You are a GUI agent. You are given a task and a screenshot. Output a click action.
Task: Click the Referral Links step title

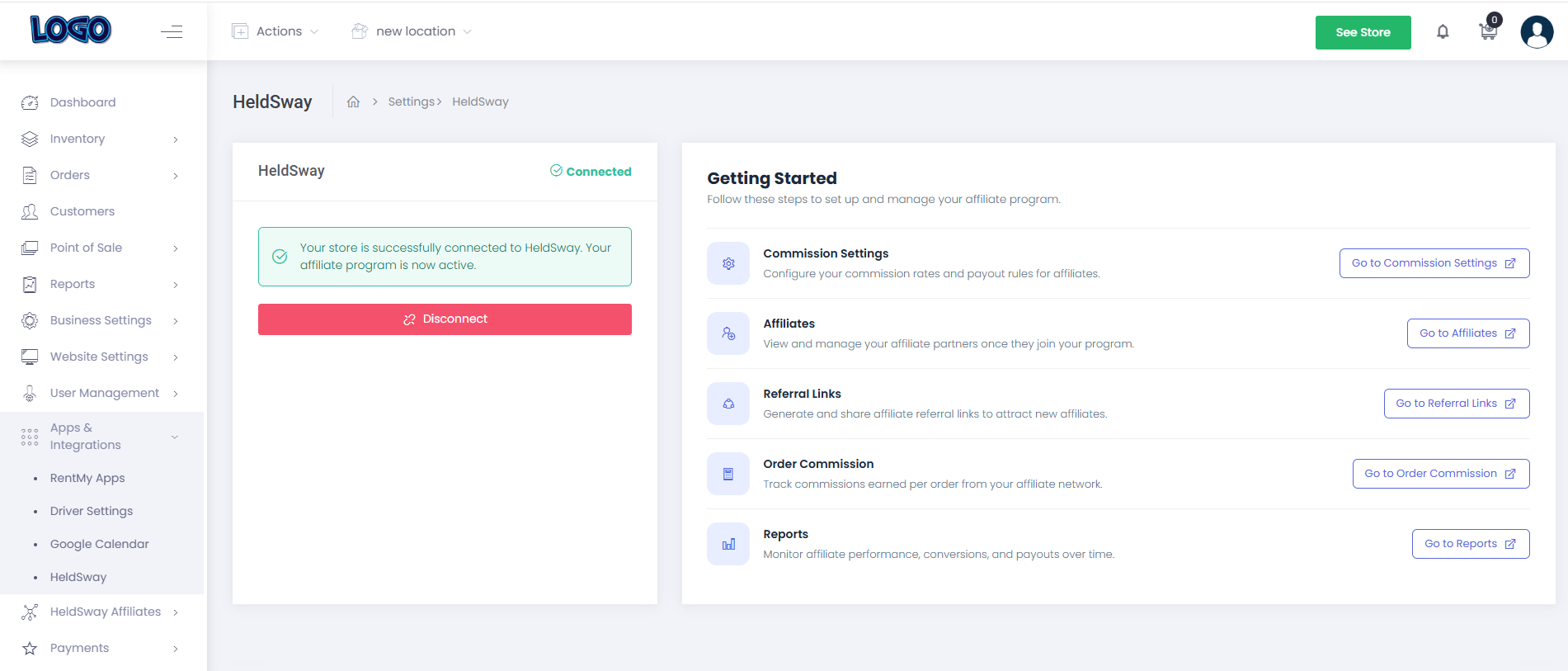tap(802, 394)
